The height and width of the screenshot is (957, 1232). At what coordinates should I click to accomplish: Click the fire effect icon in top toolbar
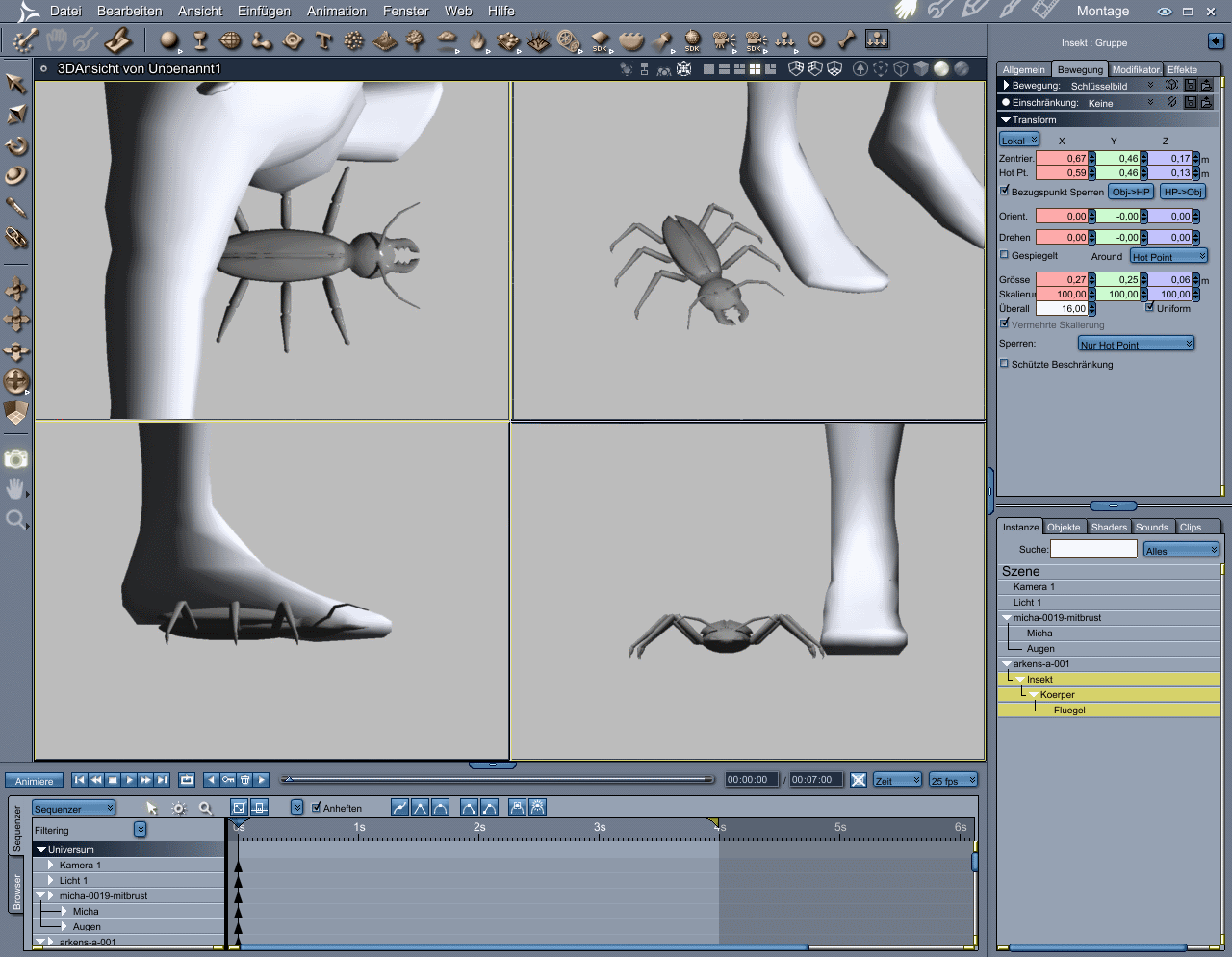coord(477,40)
